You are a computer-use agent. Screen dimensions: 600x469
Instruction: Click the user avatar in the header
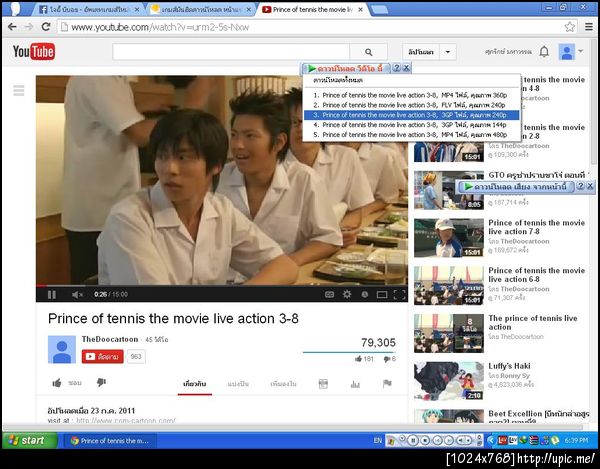[567, 52]
